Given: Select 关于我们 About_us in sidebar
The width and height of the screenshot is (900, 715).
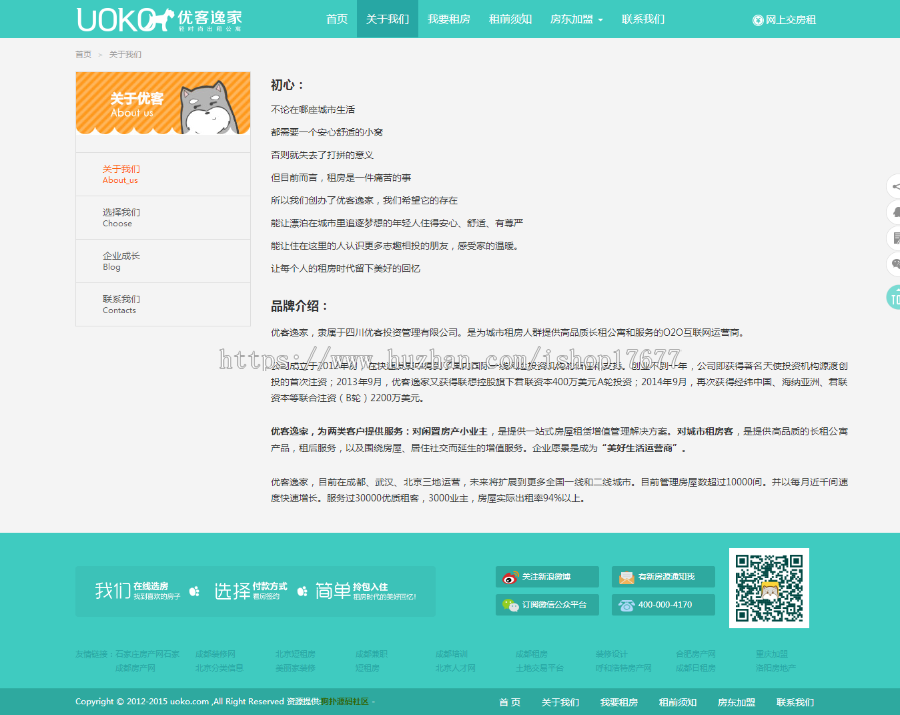Looking at the screenshot, I should (x=163, y=174).
